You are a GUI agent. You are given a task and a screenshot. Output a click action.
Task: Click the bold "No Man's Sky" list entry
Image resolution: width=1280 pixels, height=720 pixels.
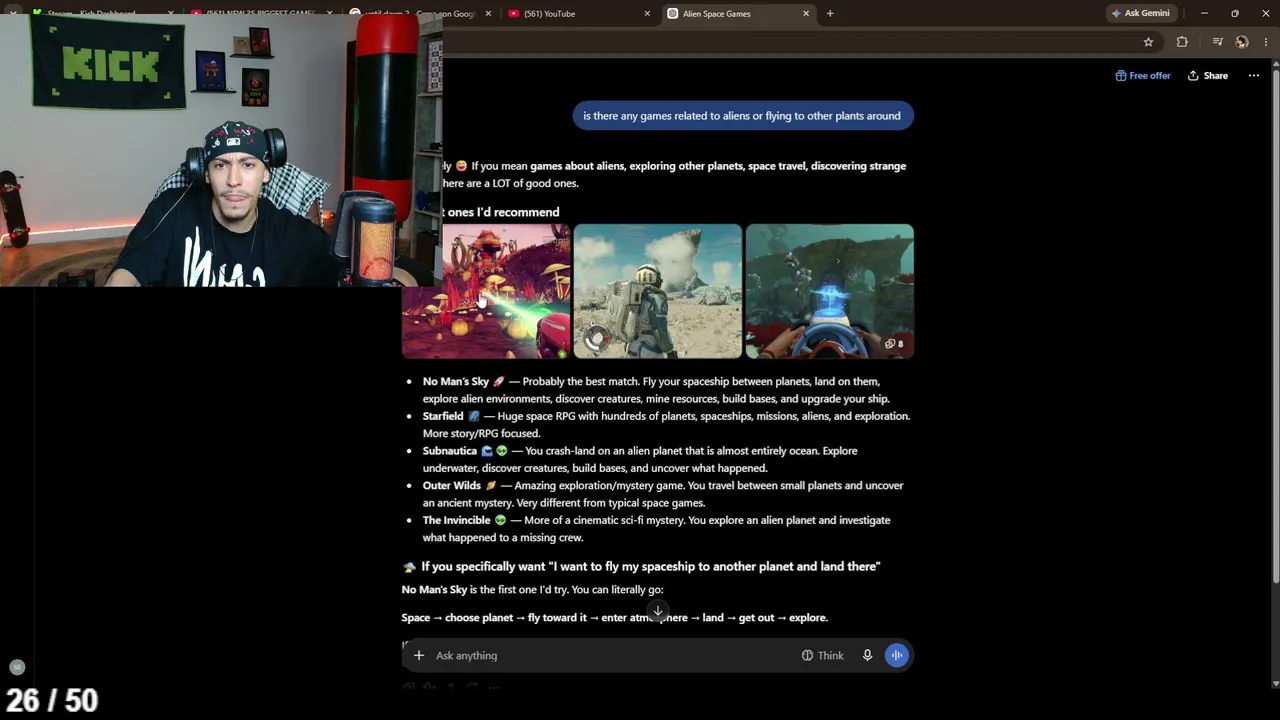[x=456, y=381]
